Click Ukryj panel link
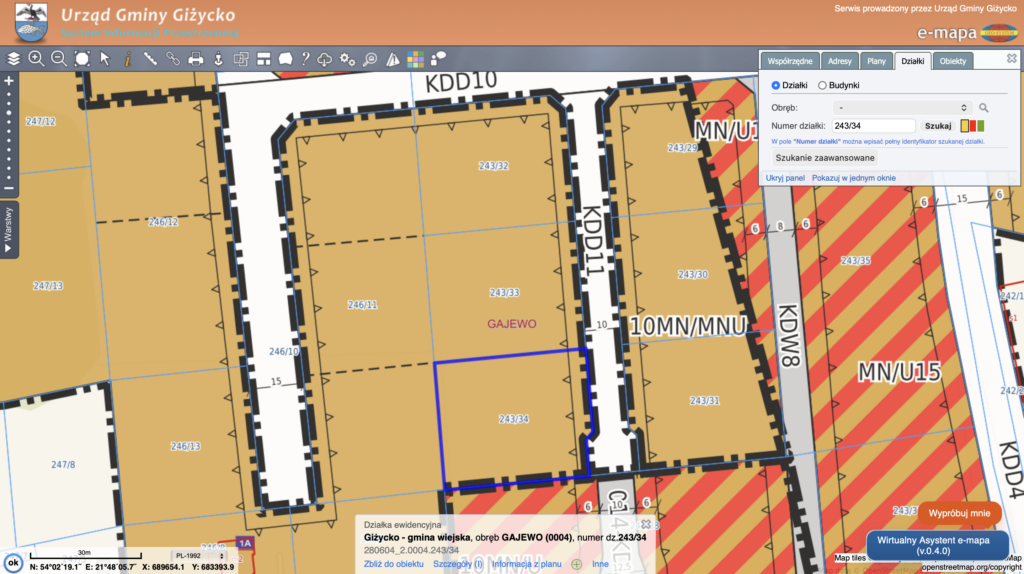The image size is (1024, 574). (785, 178)
